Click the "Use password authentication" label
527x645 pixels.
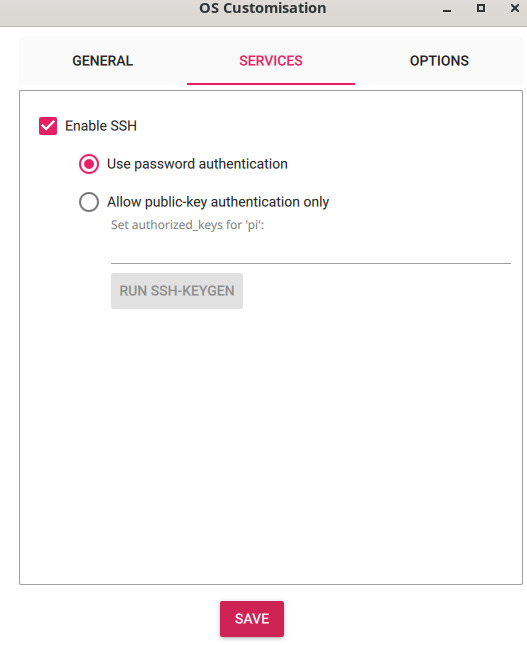tap(197, 164)
